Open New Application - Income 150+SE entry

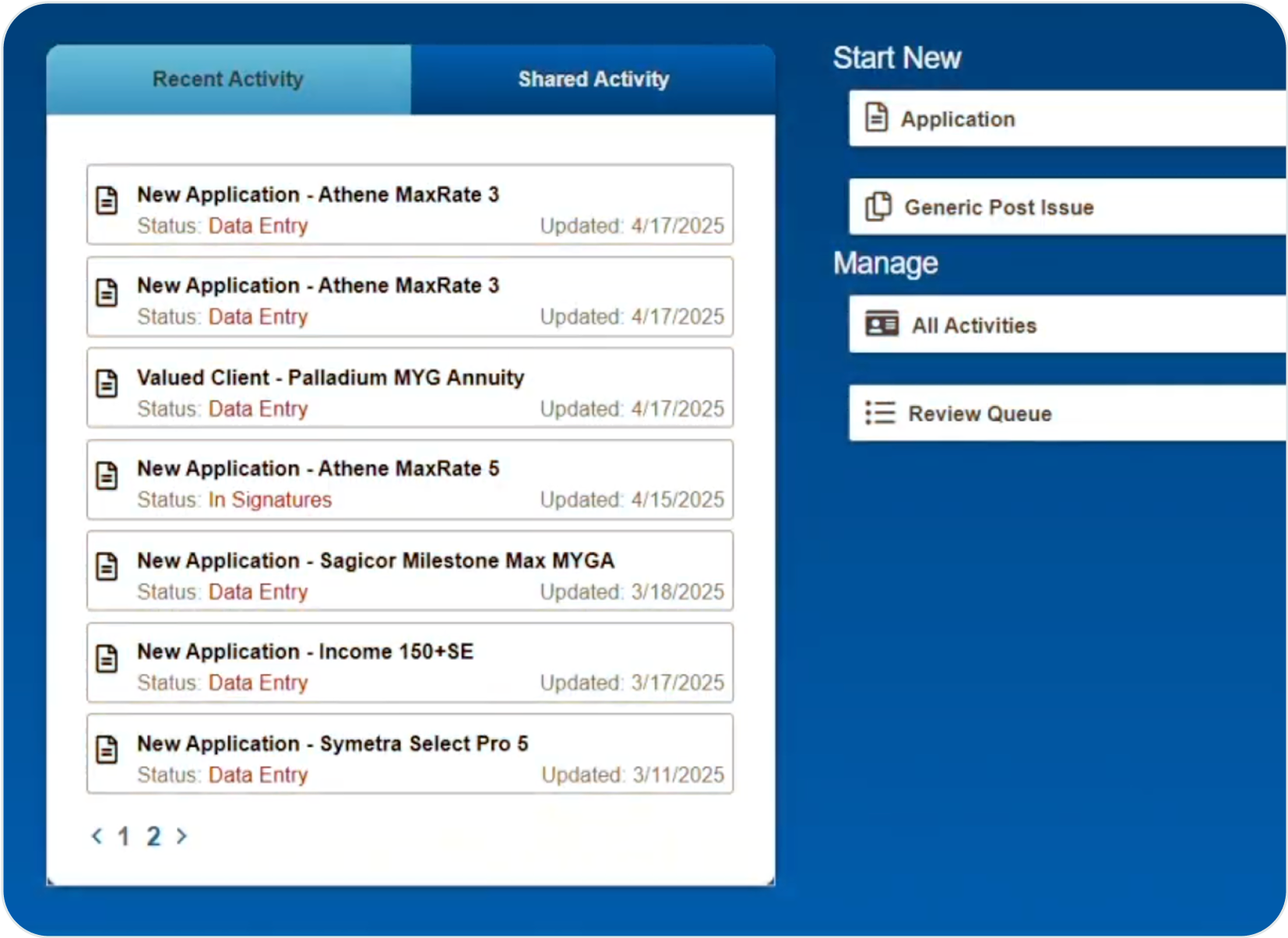410,663
